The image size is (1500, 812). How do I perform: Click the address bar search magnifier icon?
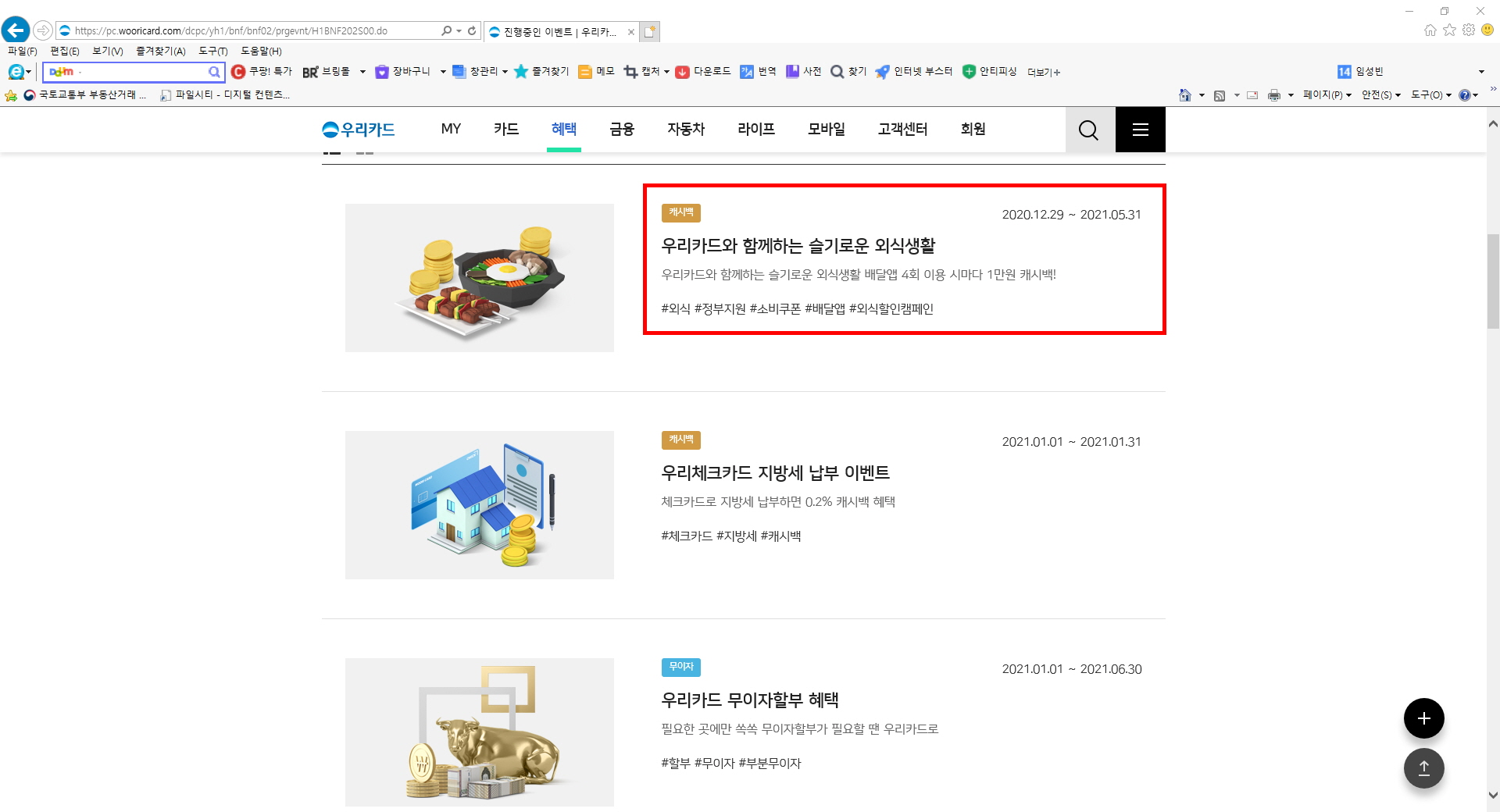point(446,30)
